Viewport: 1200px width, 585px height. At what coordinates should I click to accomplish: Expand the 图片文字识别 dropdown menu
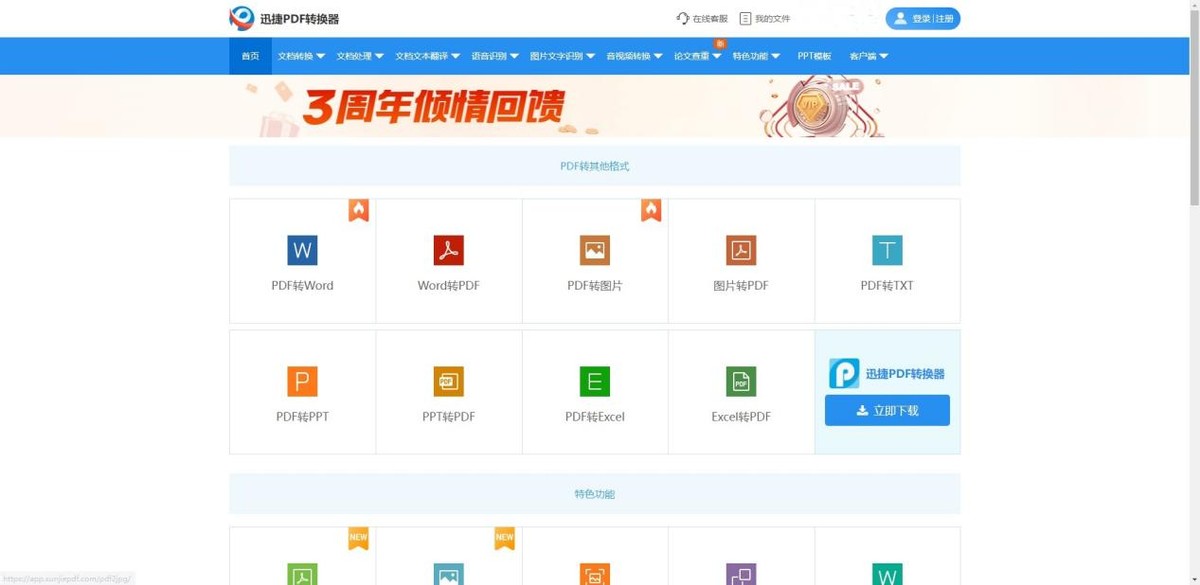tap(562, 56)
